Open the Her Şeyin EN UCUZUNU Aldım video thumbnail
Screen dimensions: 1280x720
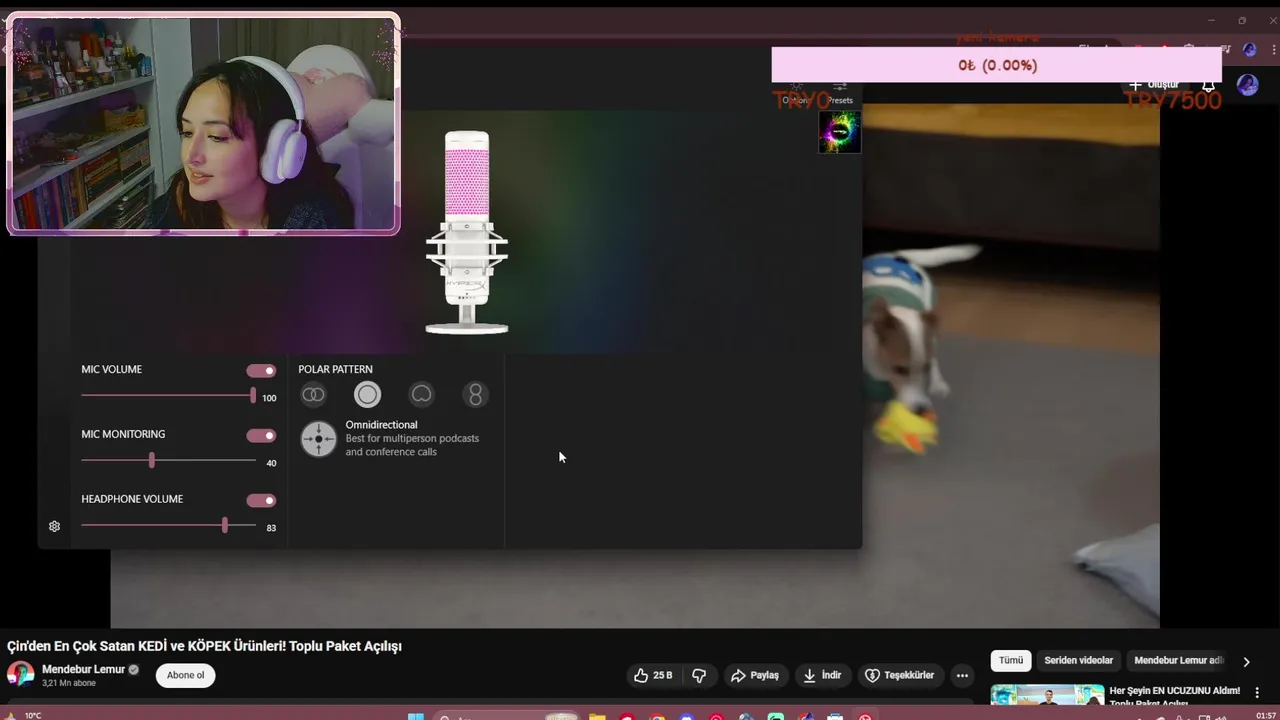click(1047, 694)
